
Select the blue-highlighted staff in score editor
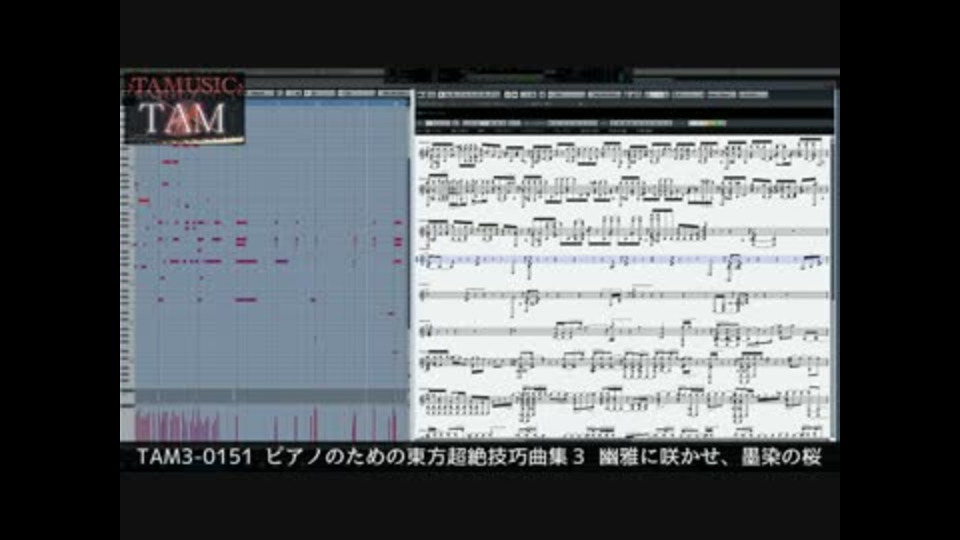623,260
